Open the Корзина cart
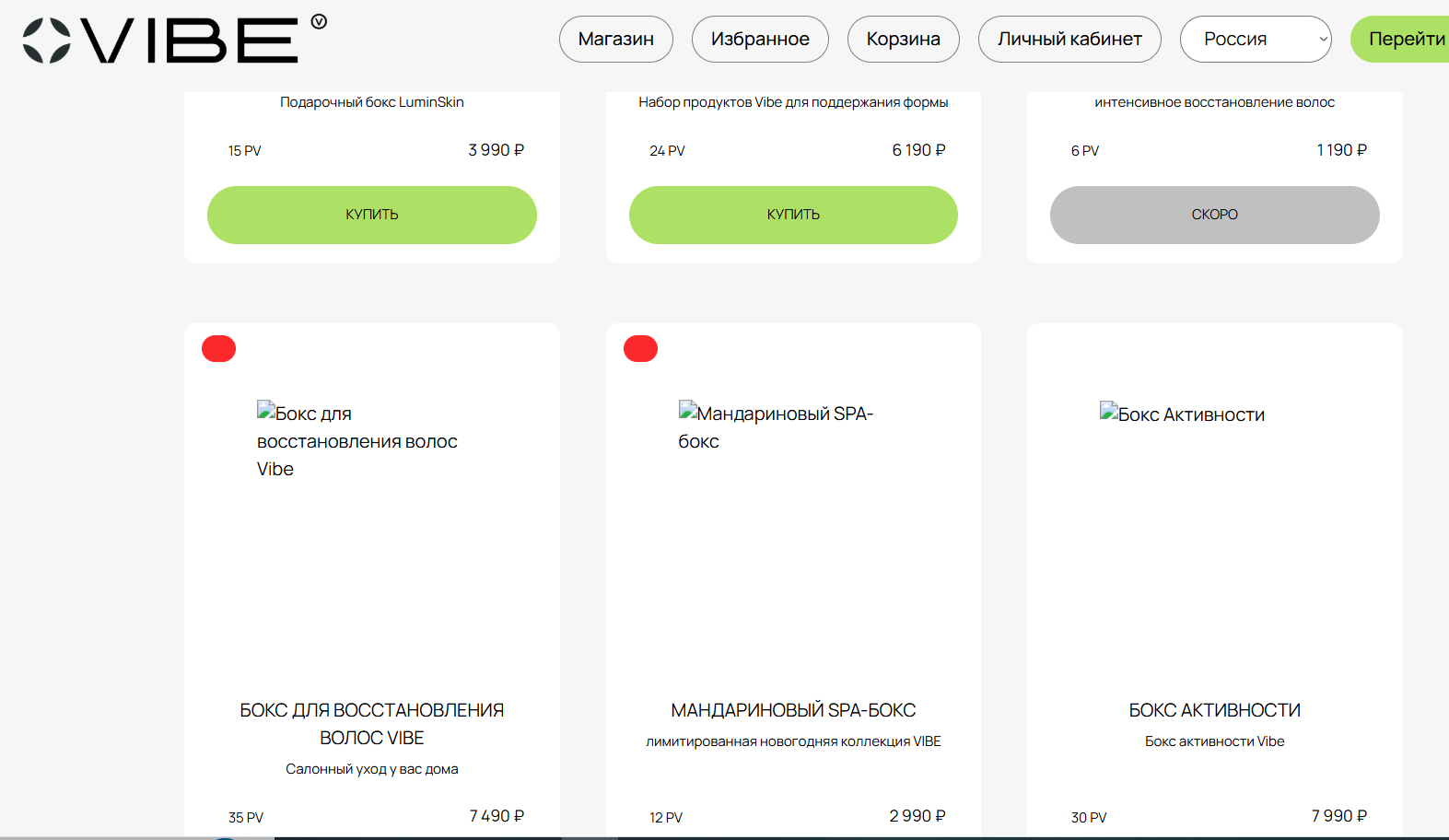This screenshot has height=840, width=1449. click(903, 40)
